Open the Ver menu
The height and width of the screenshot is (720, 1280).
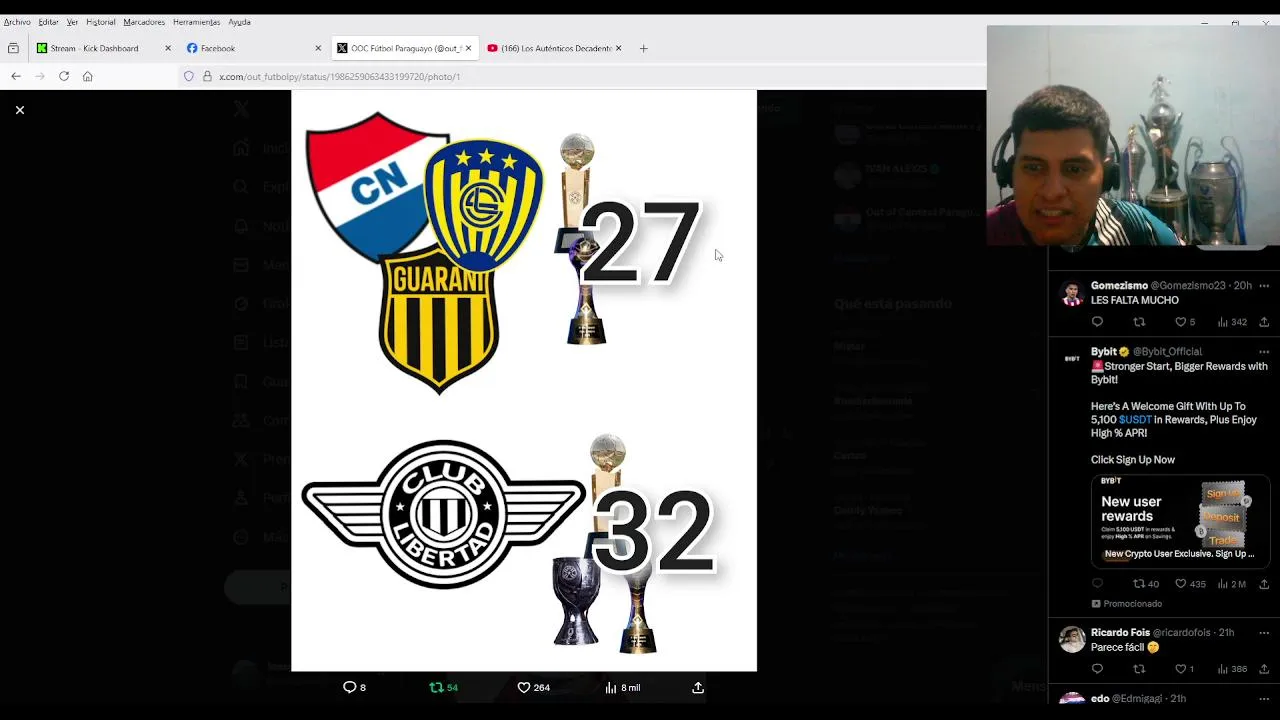click(72, 22)
